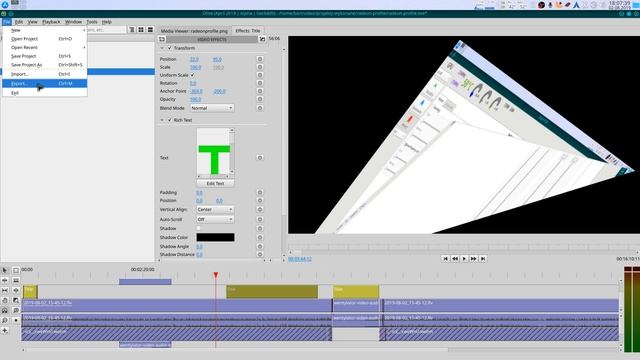This screenshot has height=360, width=640.
Task: Open the Vertical Align Center dropdown
Action: coord(215,209)
